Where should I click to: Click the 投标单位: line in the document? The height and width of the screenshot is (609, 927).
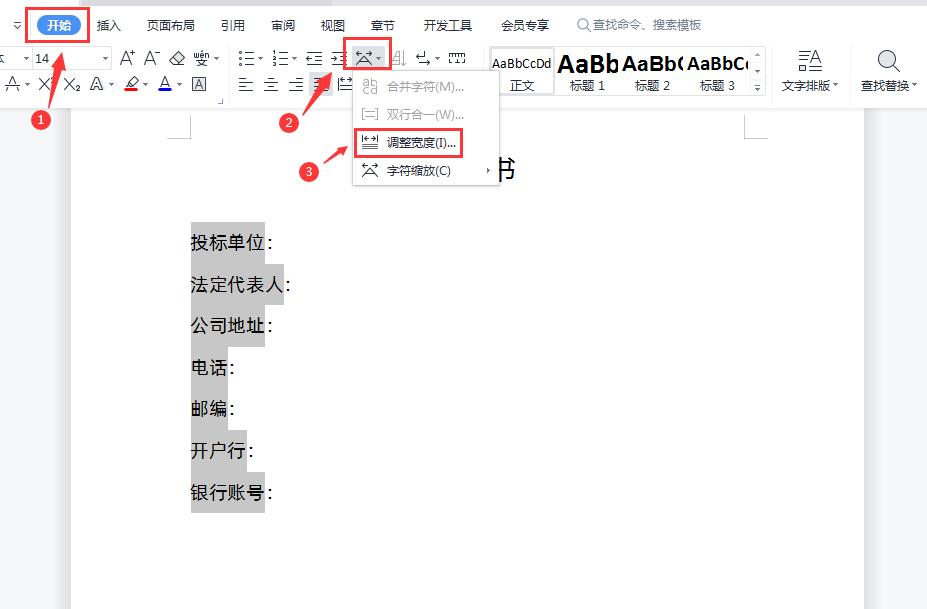click(232, 242)
